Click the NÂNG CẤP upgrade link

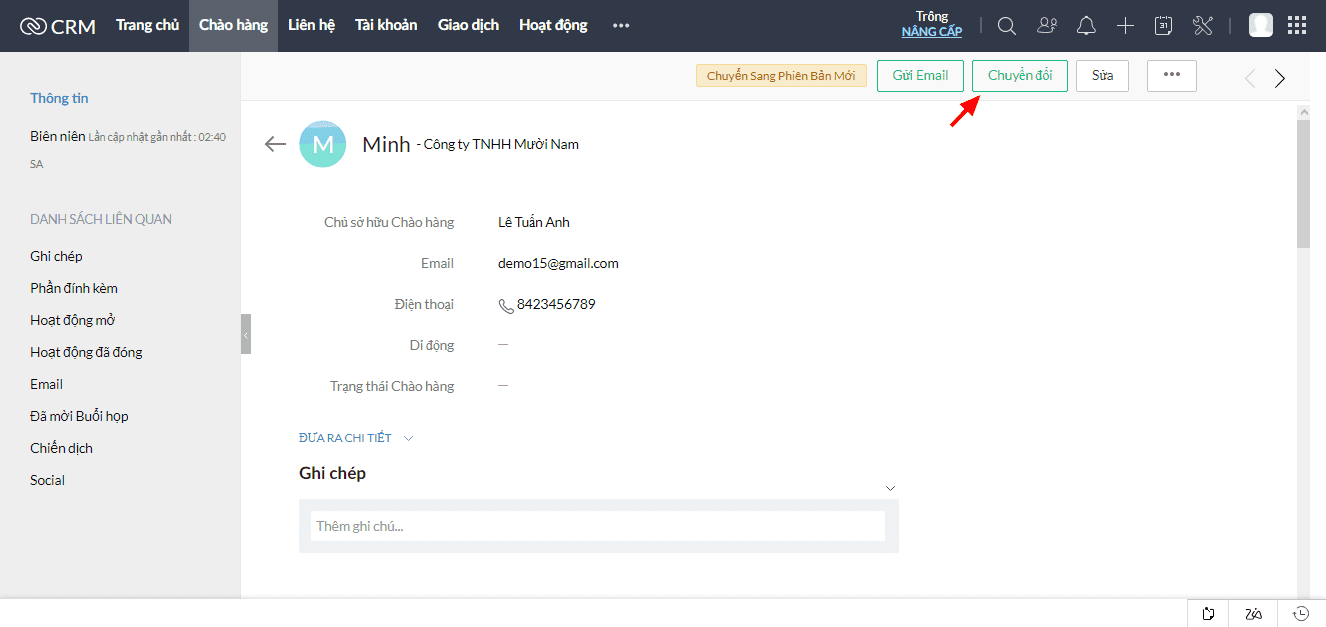click(x=931, y=32)
